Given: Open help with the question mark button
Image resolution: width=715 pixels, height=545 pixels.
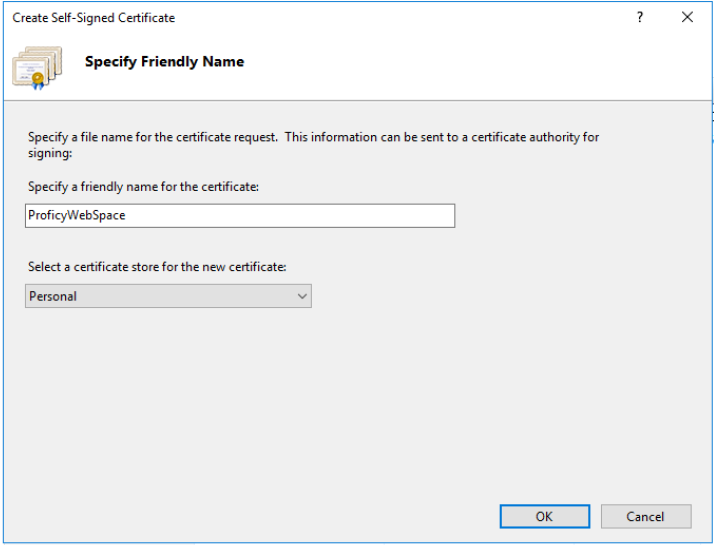Looking at the screenshot, I should pyautogui.click(x=640, y=17).
